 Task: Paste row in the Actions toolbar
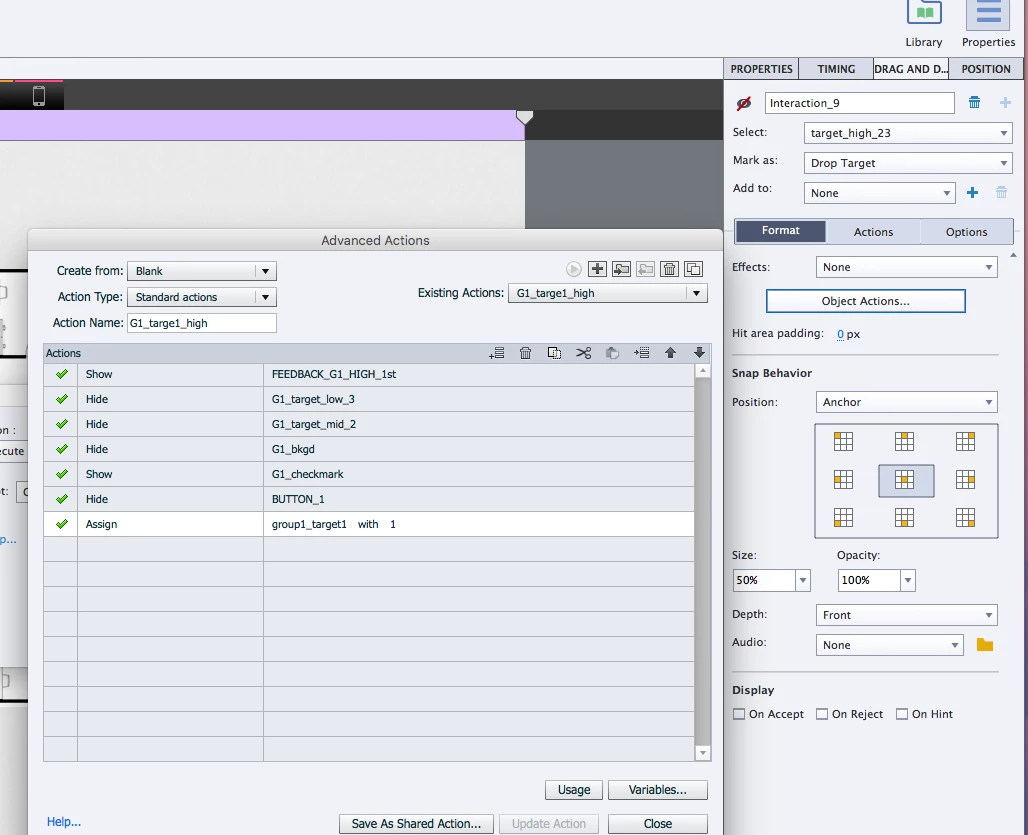click(x=612, y=353)
